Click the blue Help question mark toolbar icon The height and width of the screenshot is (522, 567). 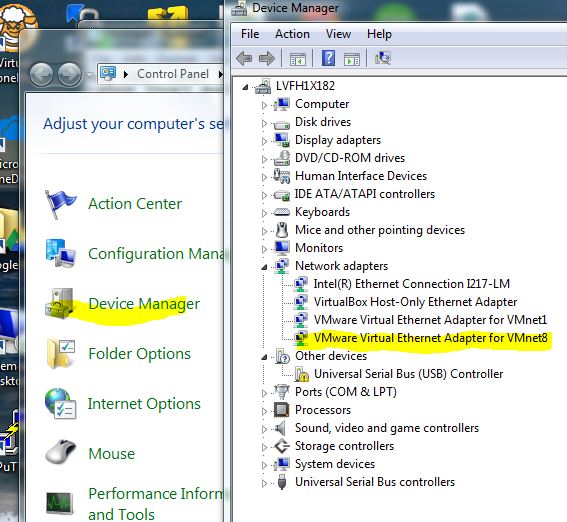coord(328,58)
